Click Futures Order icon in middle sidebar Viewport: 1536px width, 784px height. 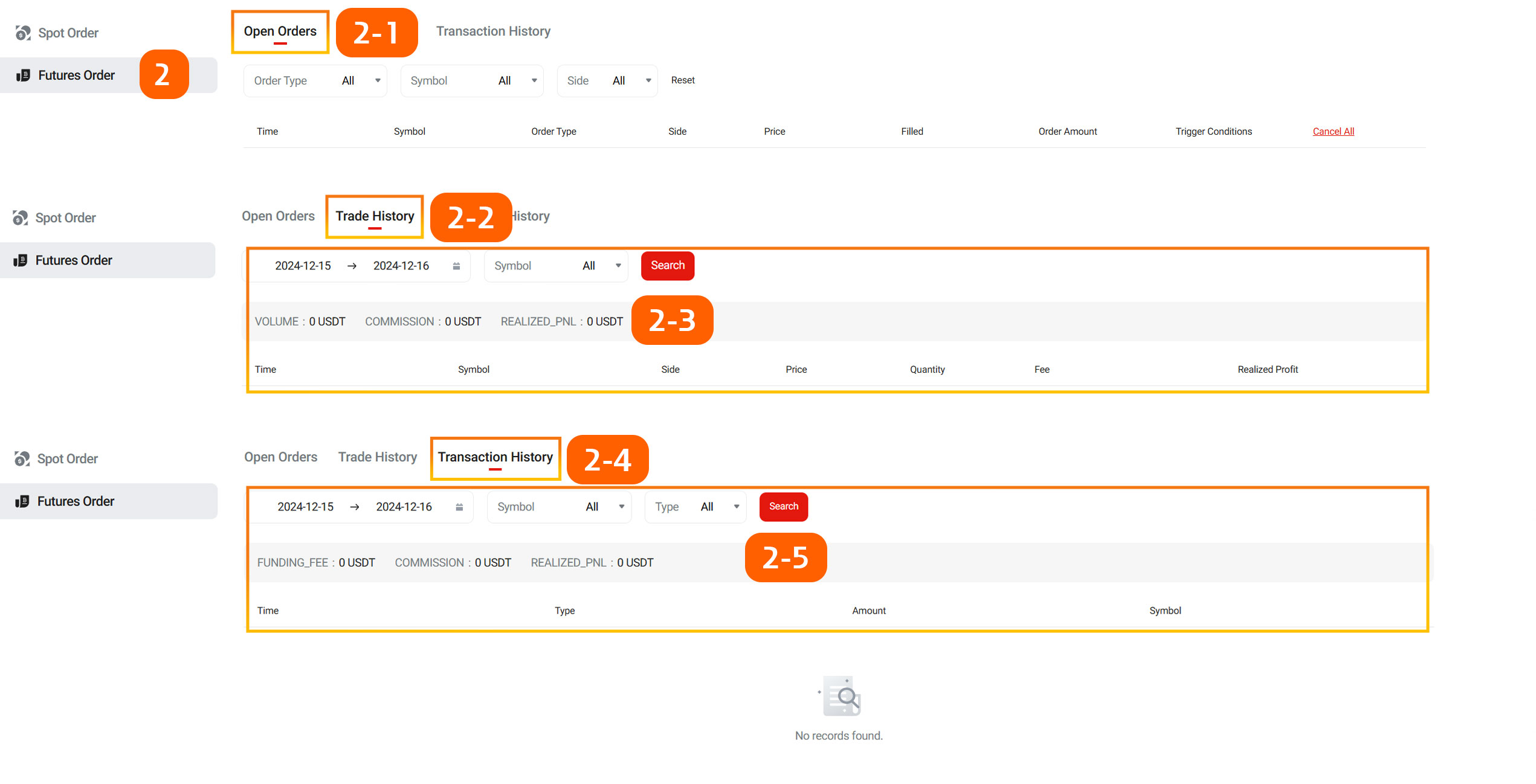(x=21, y=260)
